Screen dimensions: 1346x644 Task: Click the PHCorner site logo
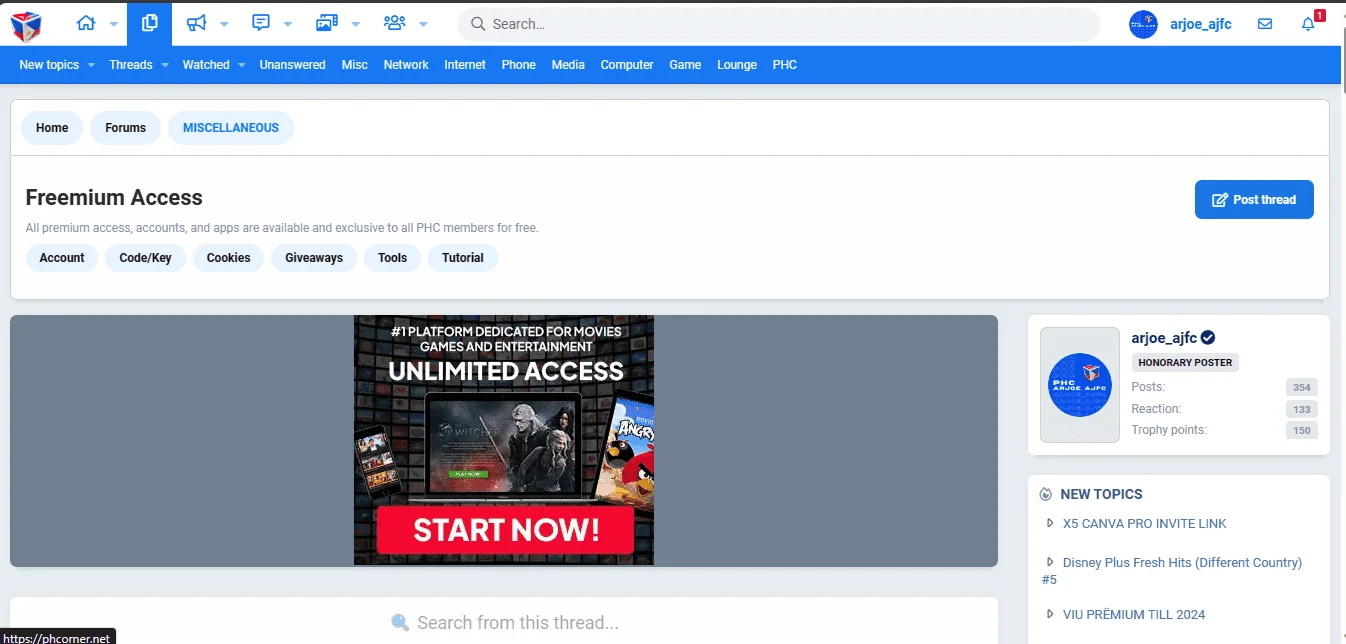tap(26, 25)
